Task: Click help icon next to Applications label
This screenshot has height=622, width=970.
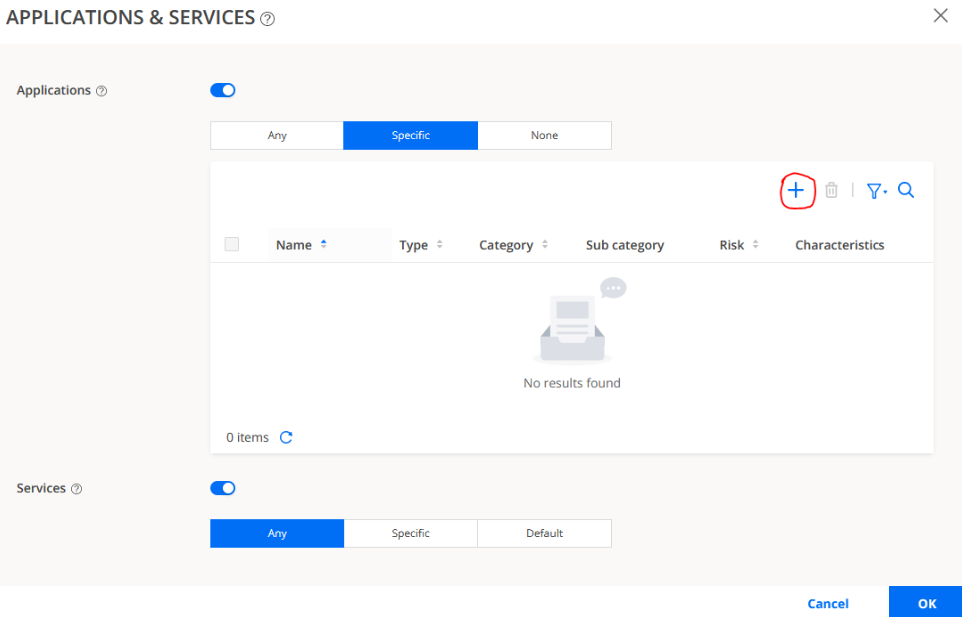Action: click(x=101, y=91)
